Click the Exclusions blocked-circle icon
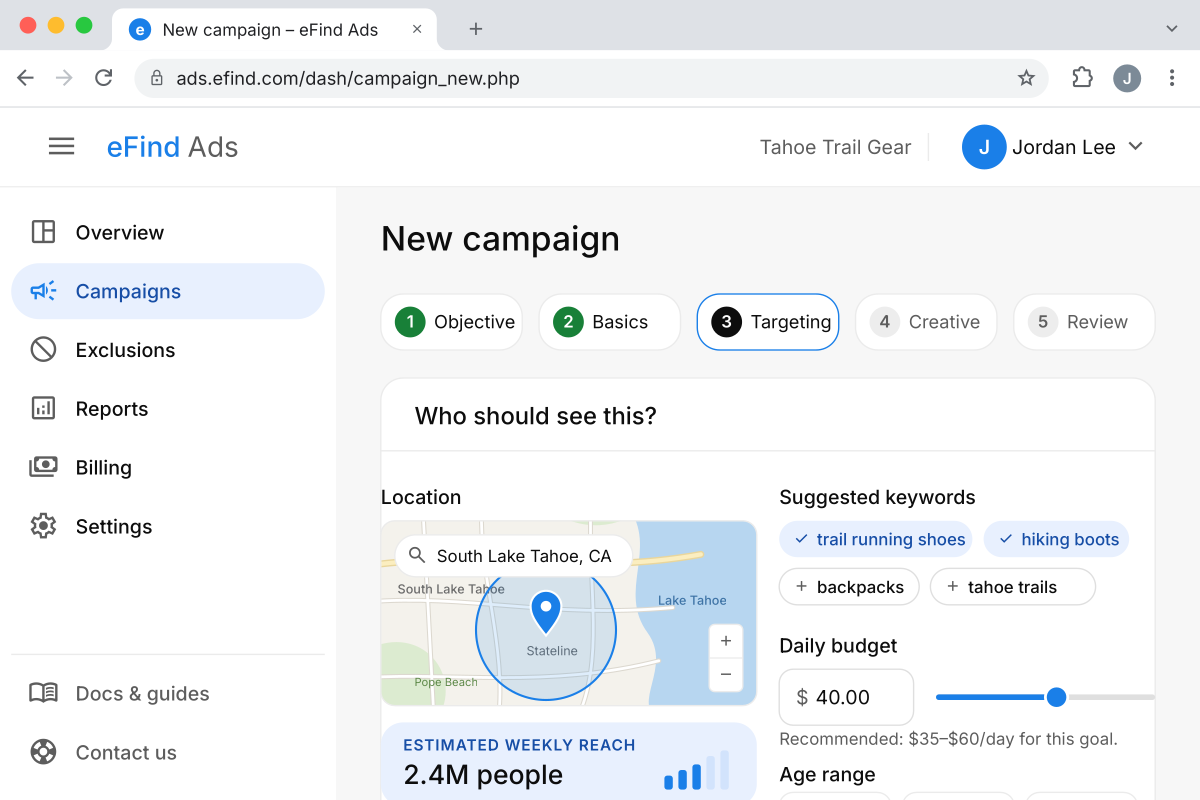The width and height of the screenshot is (1200, 800). [x=43, y=350]
